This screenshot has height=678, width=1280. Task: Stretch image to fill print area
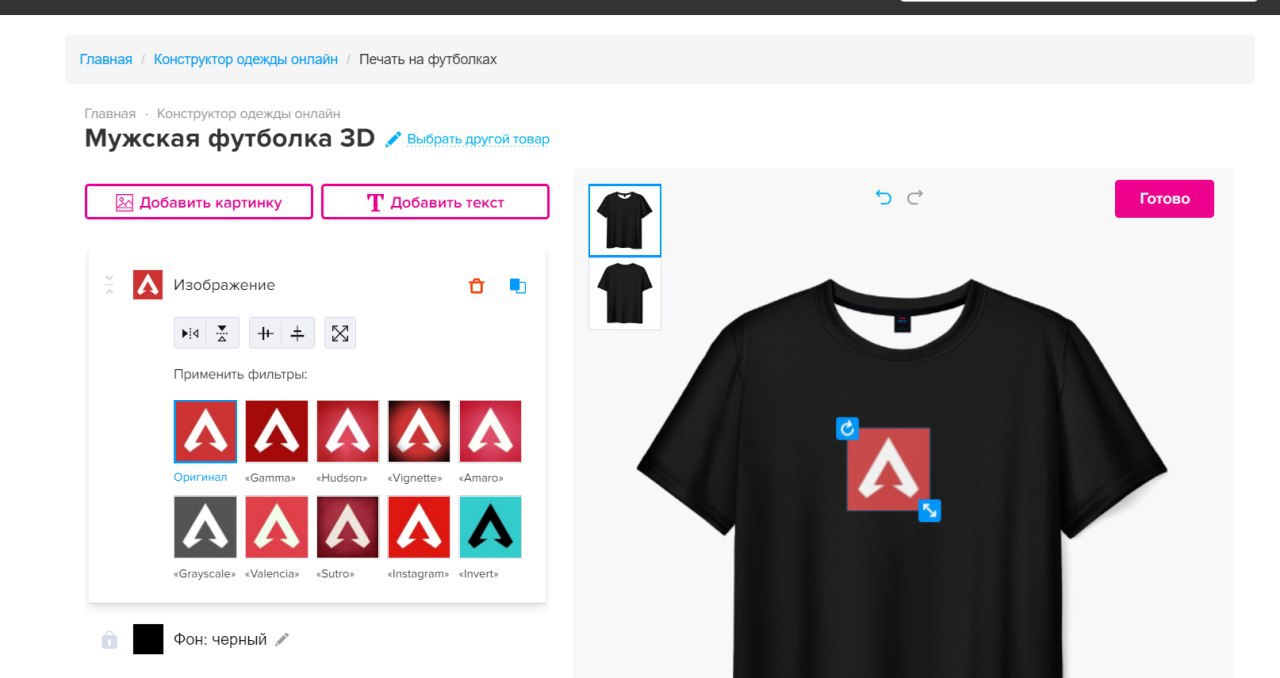340,333
